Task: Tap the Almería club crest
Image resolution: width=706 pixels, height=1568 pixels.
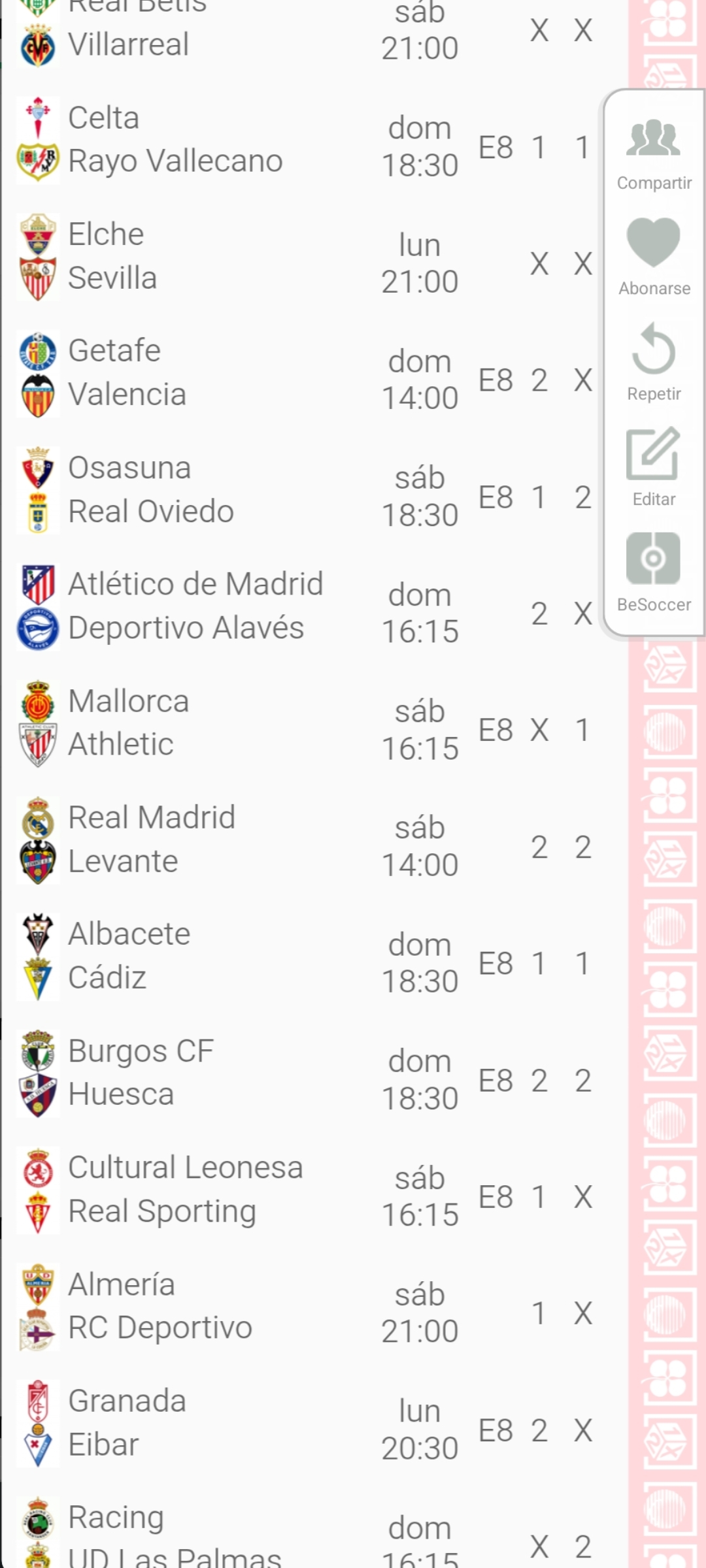Action: (x=38, y=1284)
